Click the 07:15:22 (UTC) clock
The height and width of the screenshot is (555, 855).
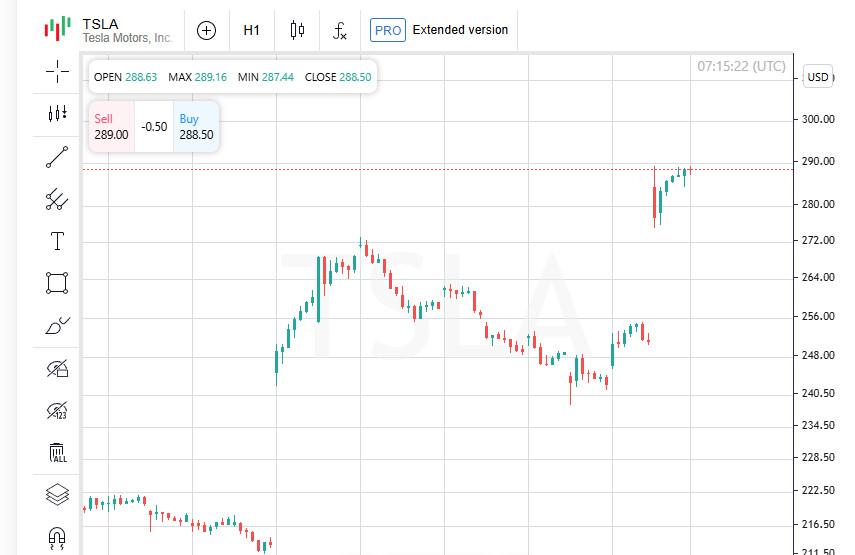742,67
